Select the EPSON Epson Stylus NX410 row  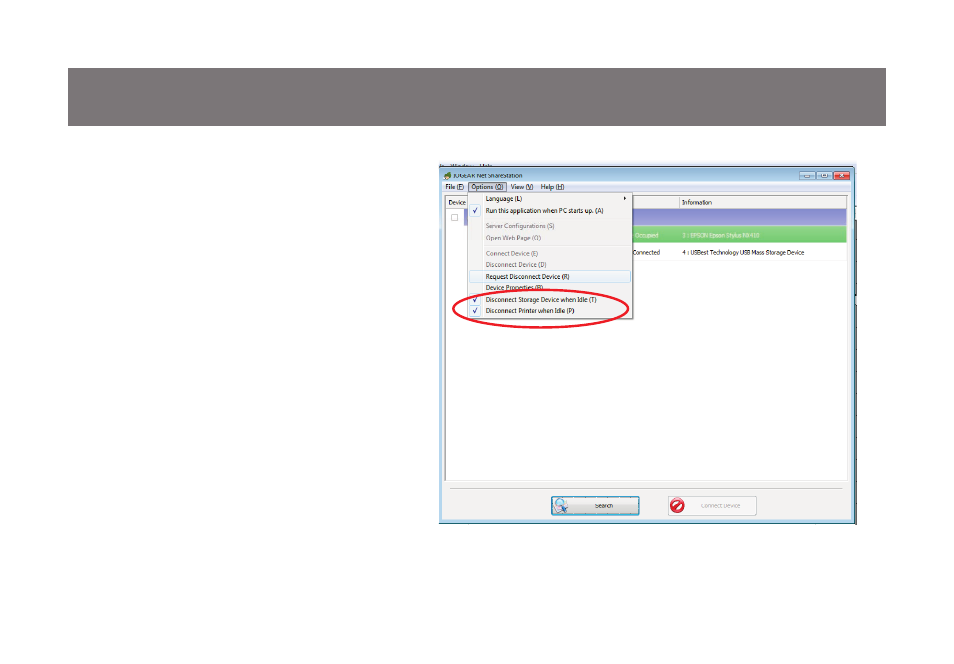739,235
